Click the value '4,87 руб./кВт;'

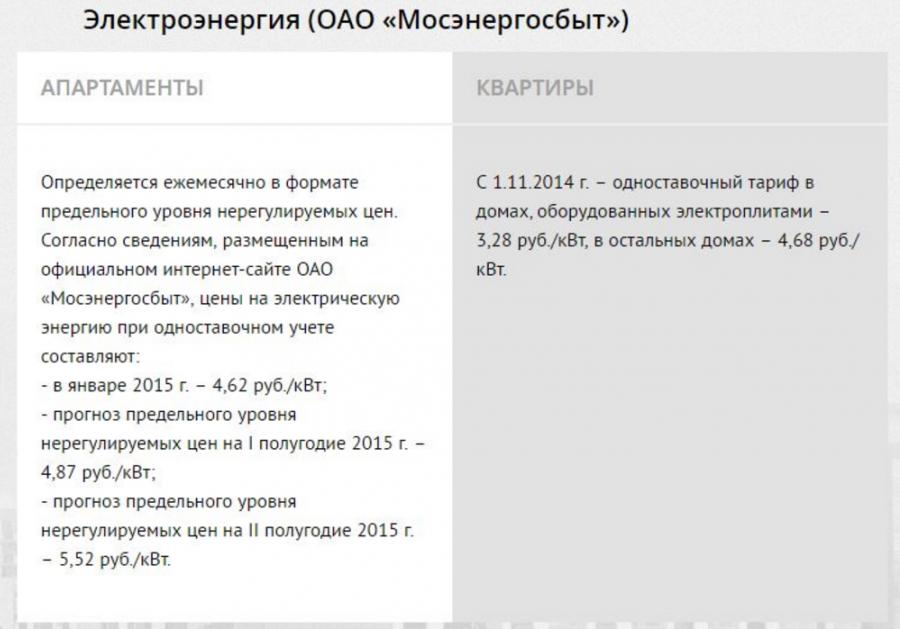pos(98,473)
